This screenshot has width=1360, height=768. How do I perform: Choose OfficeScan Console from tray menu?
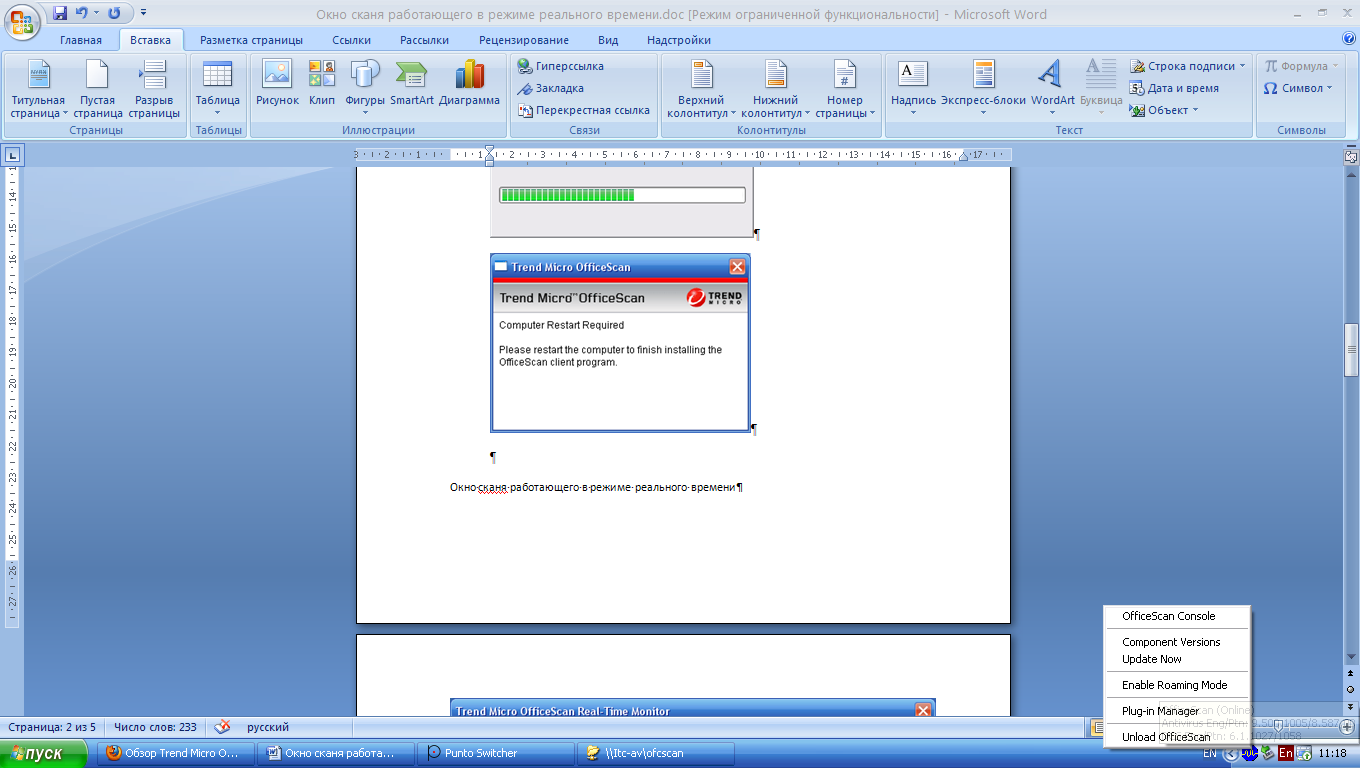click(x=1177, y=616)
